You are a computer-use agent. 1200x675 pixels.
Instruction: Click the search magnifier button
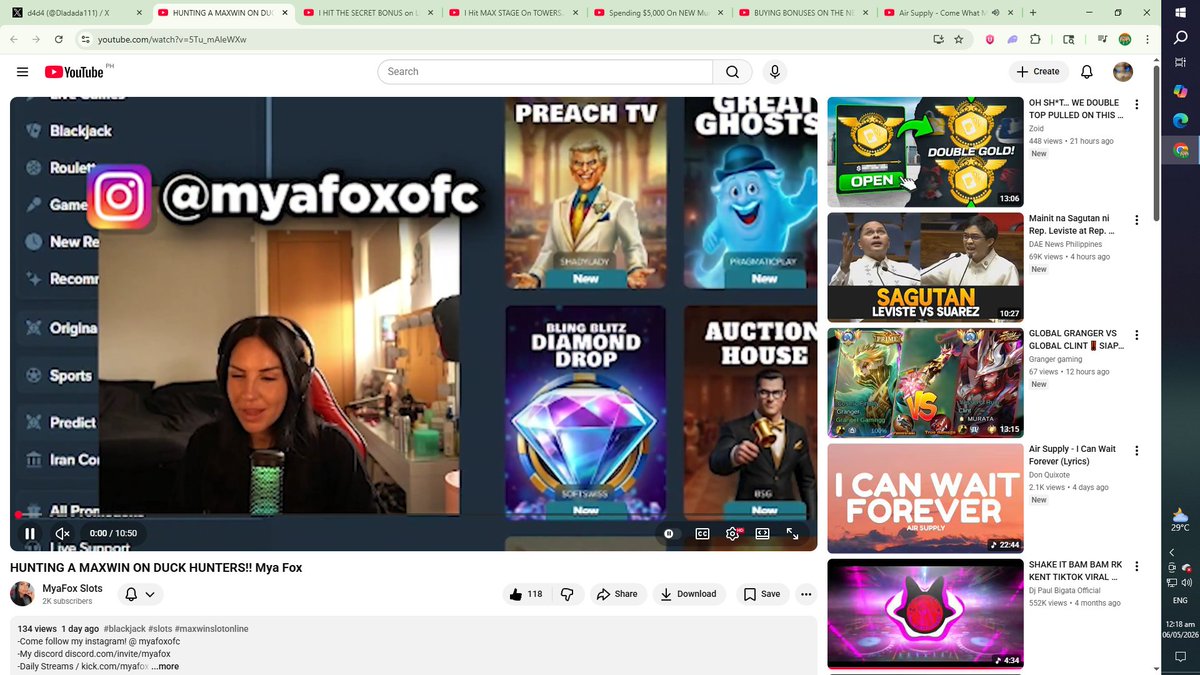732,72
